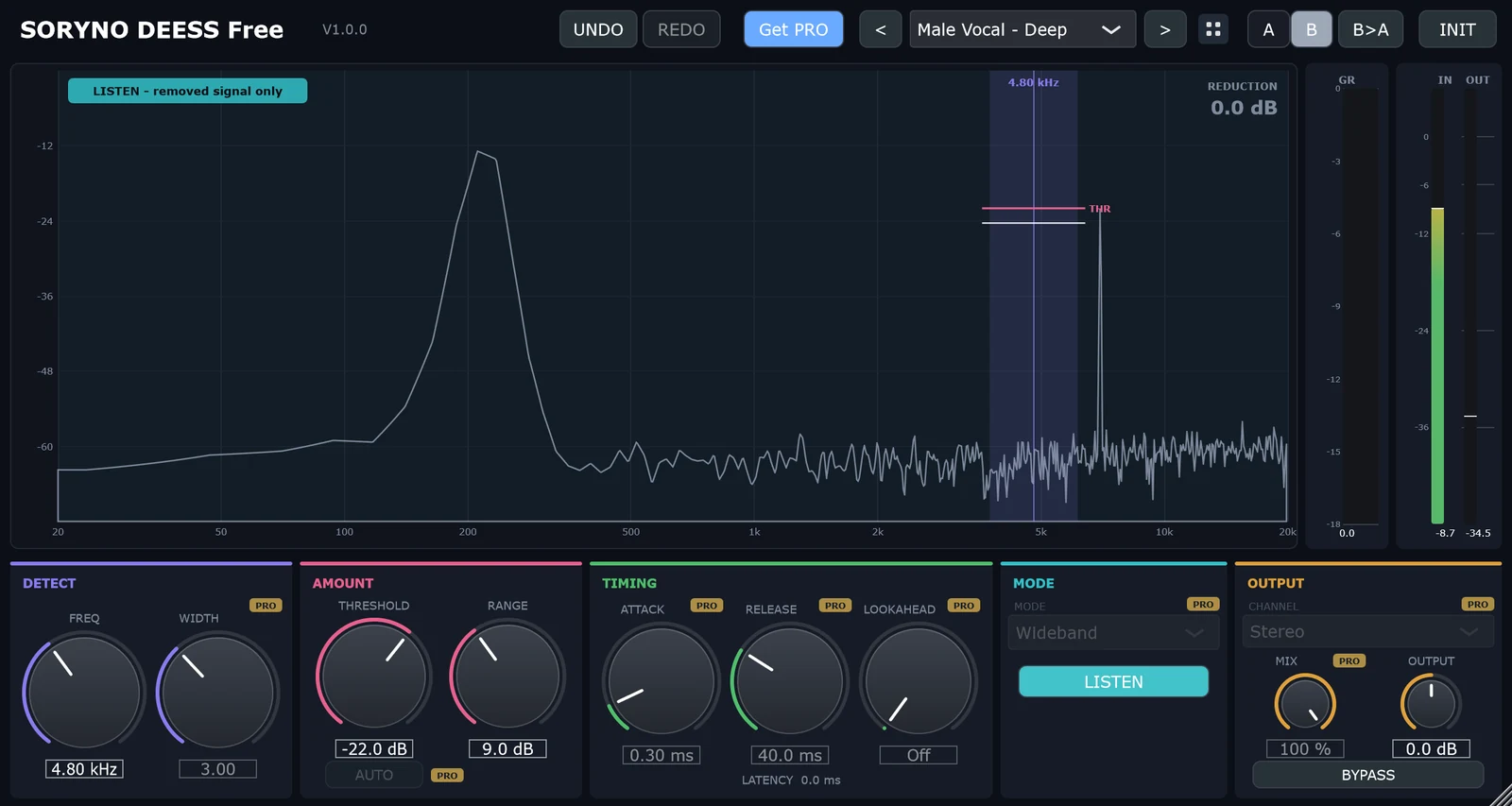Viewport: 1512px width, 806px height.
Task: Reset plugin with INIT button
Action: [1457, 29]
